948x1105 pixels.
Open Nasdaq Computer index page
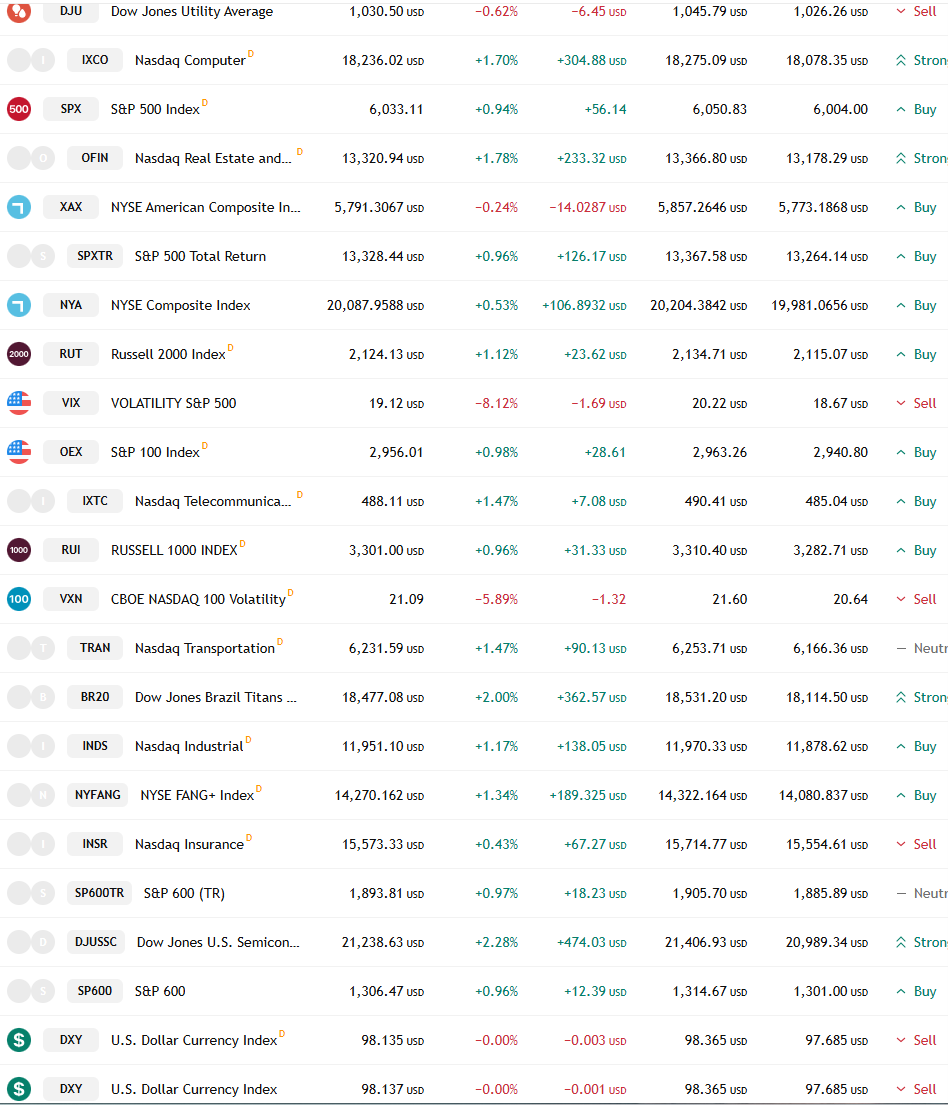pos(190,61)
